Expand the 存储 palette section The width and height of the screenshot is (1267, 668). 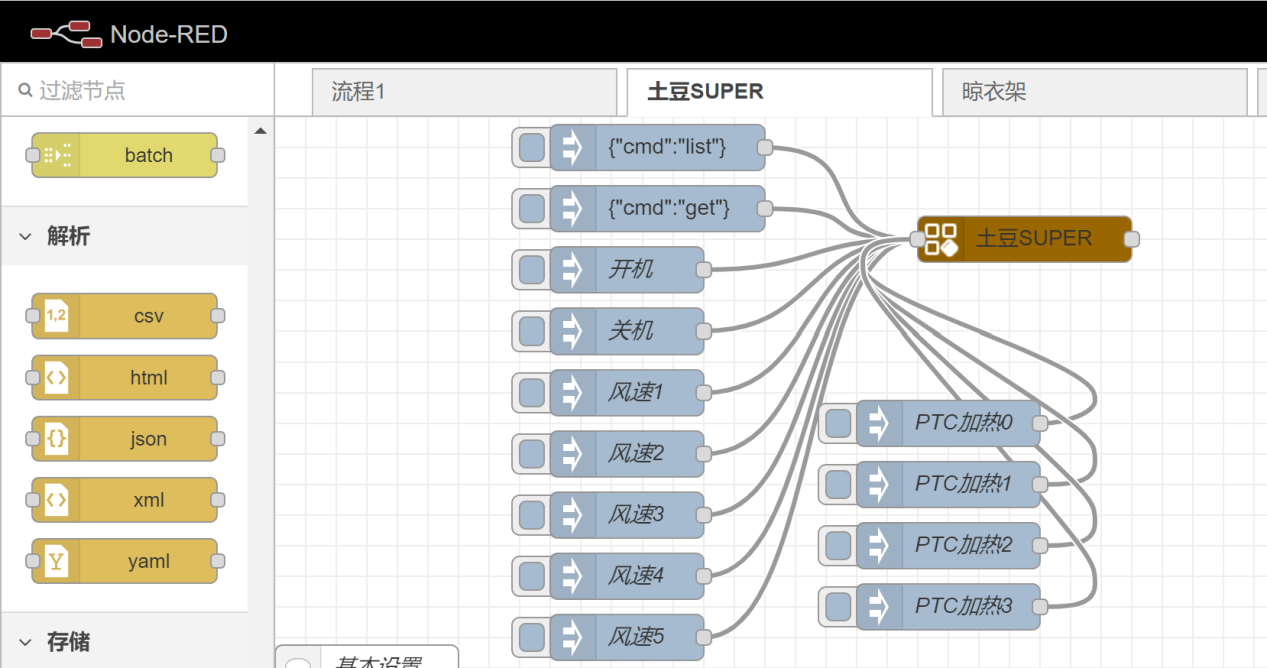(x=26, y=643)
